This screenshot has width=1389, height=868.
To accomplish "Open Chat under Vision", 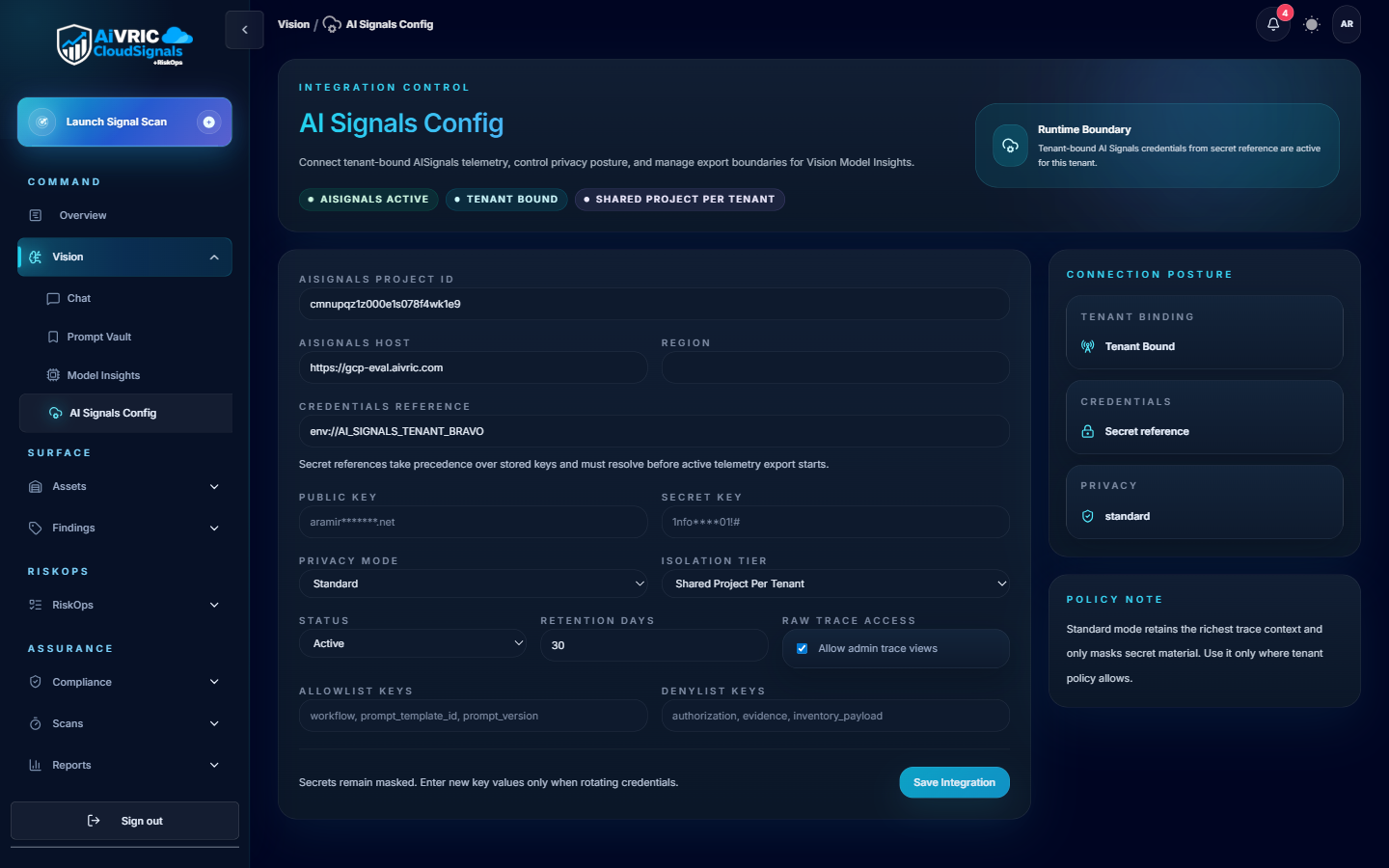I will [x=125, y=298].
